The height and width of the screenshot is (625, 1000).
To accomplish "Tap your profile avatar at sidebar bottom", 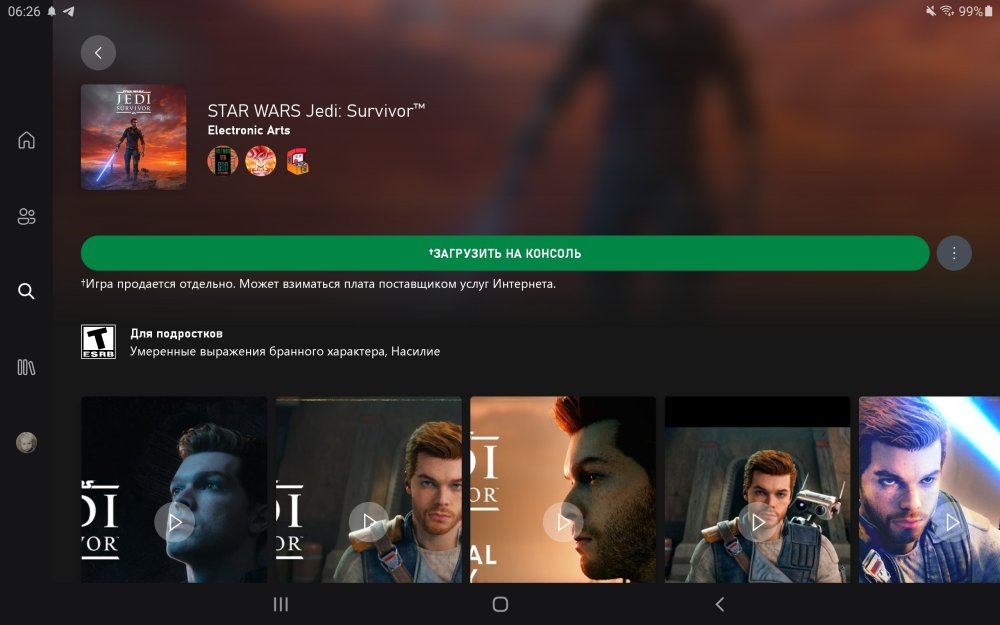I will click(x=25, y=442).
